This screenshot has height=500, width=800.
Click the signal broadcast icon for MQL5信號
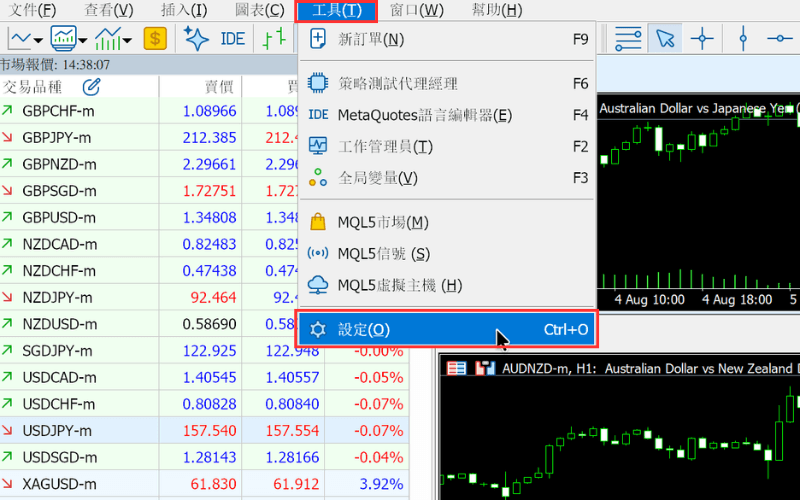click(318, 253)
